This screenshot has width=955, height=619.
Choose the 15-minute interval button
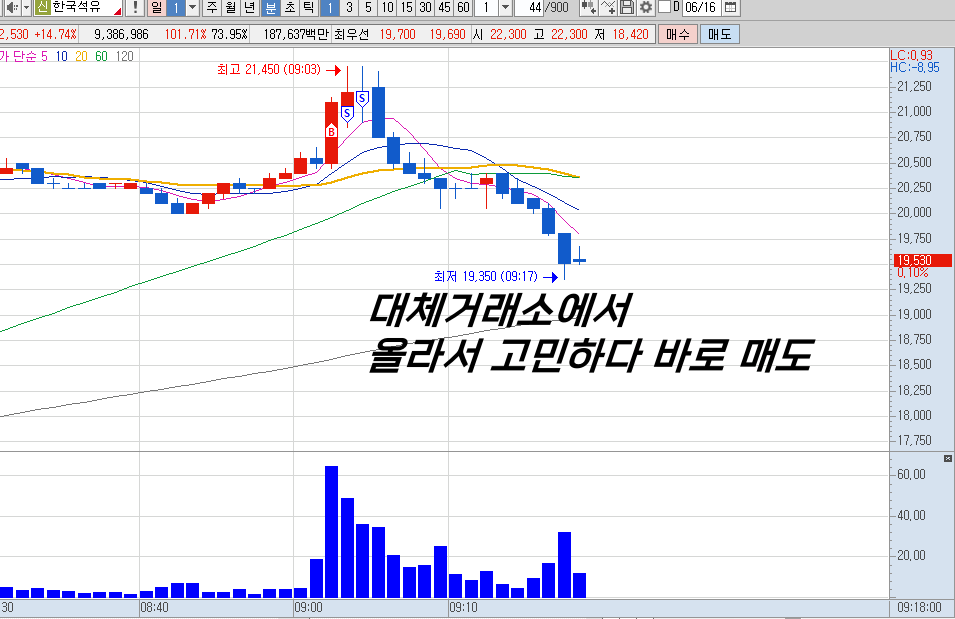tap(406, 7)
